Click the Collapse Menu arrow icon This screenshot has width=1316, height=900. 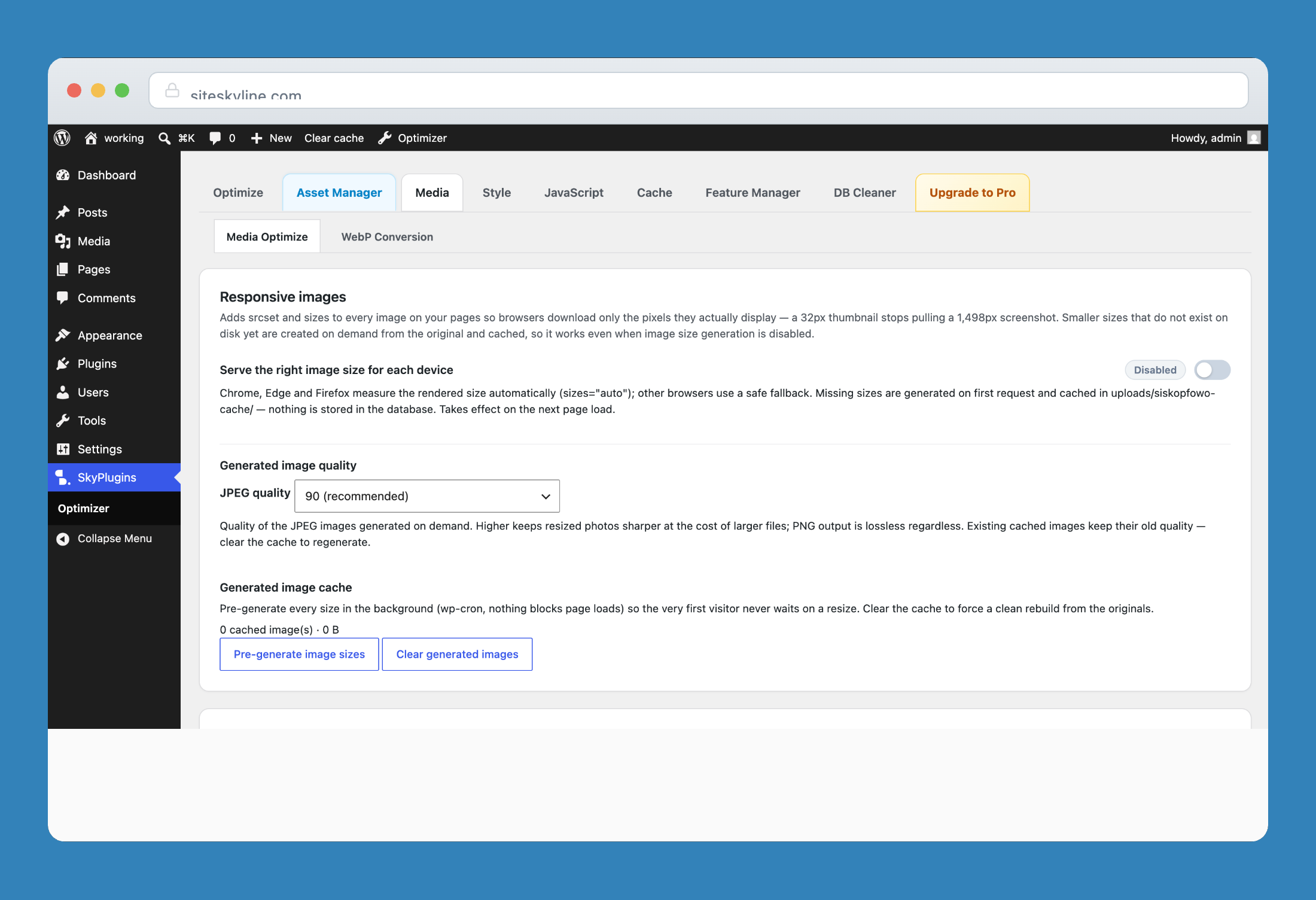[x=63, y=539]
